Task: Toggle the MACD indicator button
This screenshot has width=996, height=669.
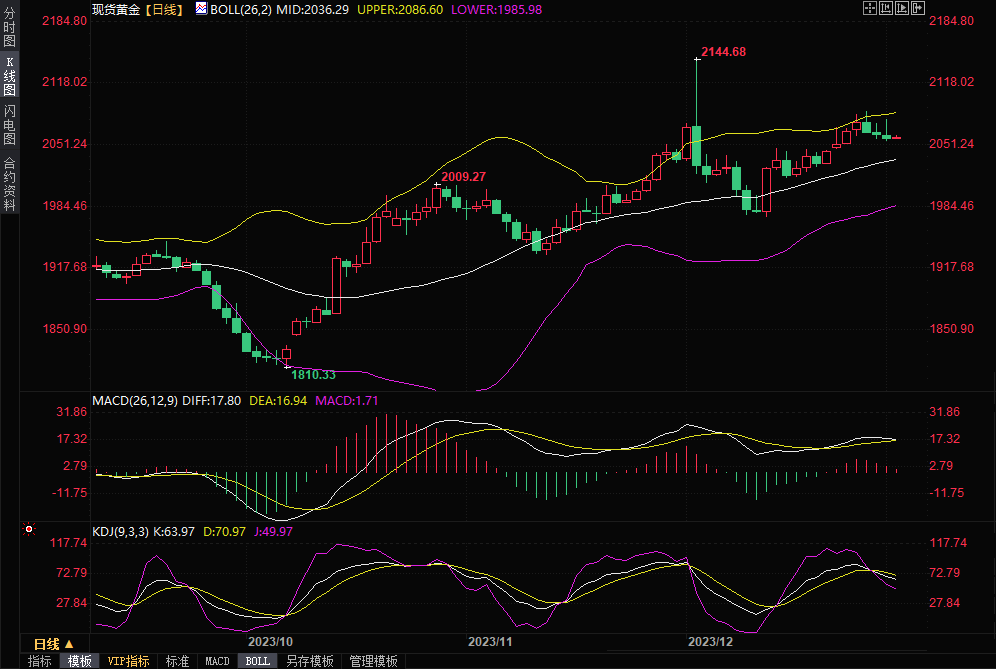Action: tap(217, 661)
